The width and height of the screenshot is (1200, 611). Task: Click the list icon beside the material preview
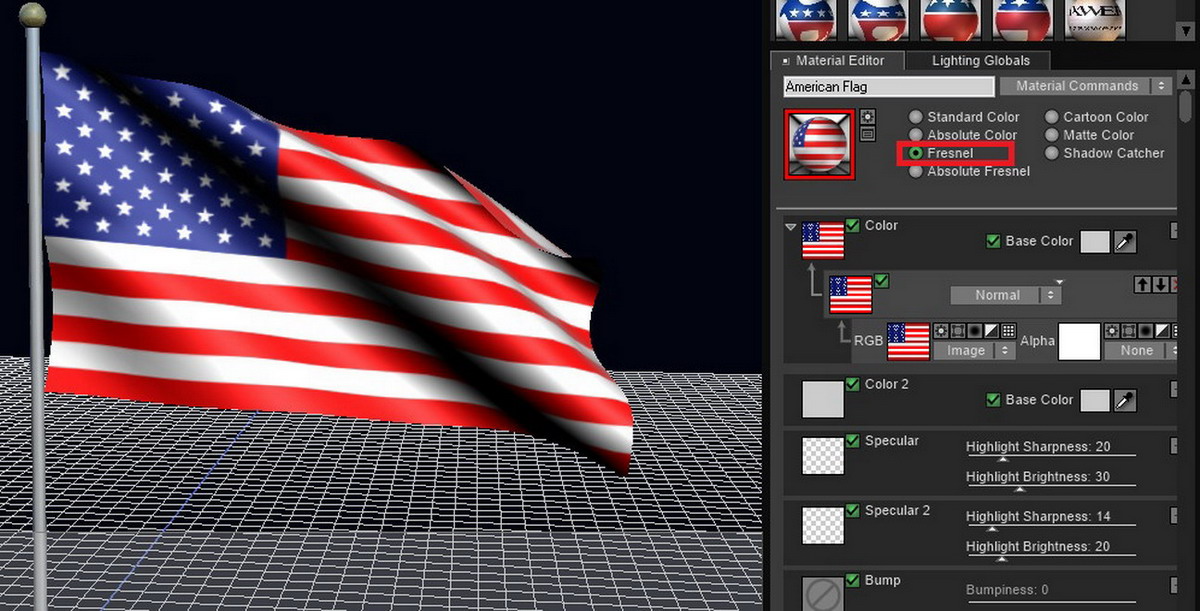pos(867,134)
